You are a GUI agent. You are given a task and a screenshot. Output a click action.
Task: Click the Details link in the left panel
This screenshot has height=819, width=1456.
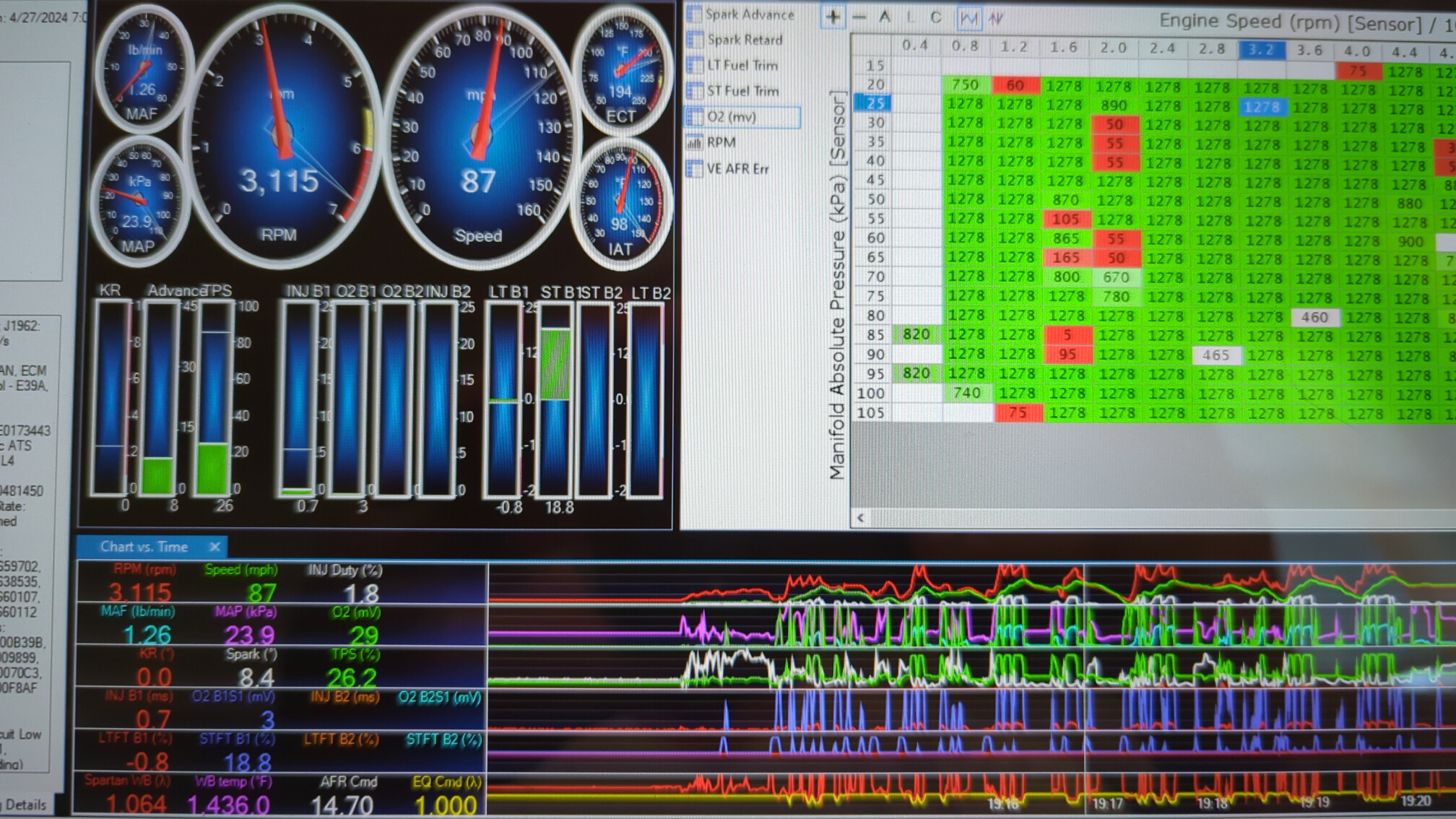26,805
